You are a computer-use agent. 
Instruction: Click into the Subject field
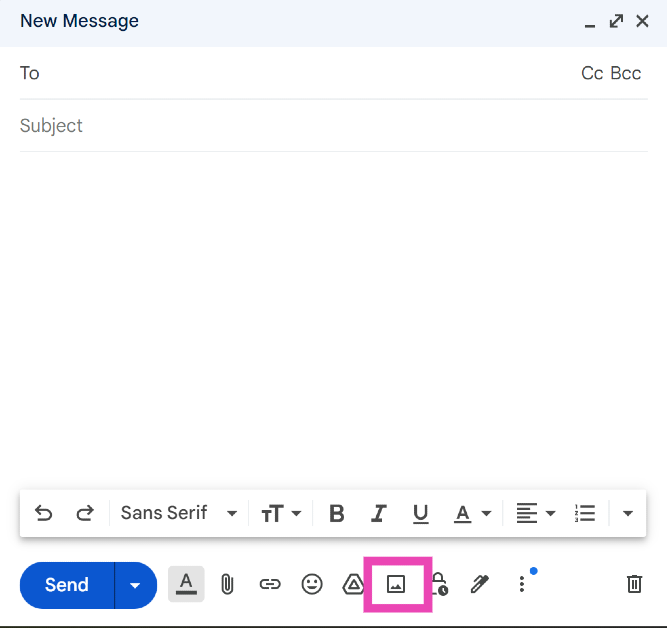click(330, 126)
